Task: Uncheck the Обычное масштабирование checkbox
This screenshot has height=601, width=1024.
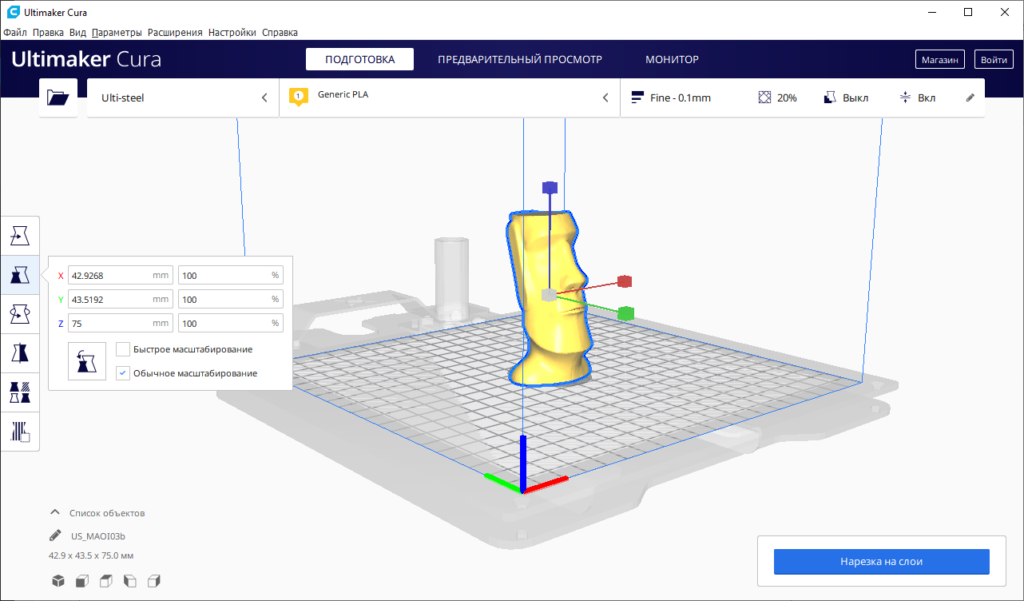Action: click(123, 373)
